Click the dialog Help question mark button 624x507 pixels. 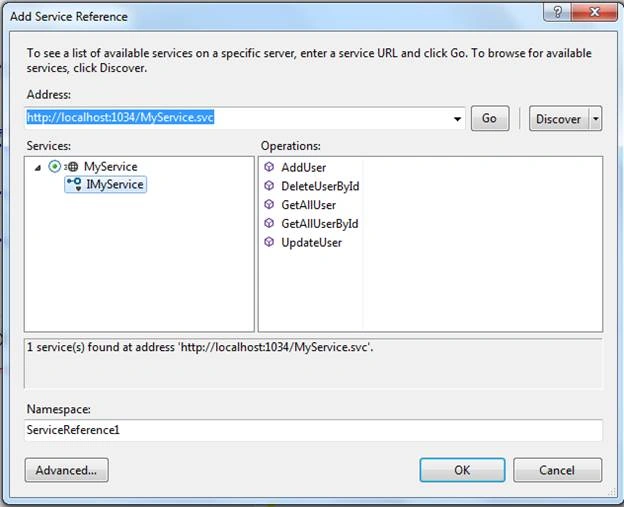[557, 12]
